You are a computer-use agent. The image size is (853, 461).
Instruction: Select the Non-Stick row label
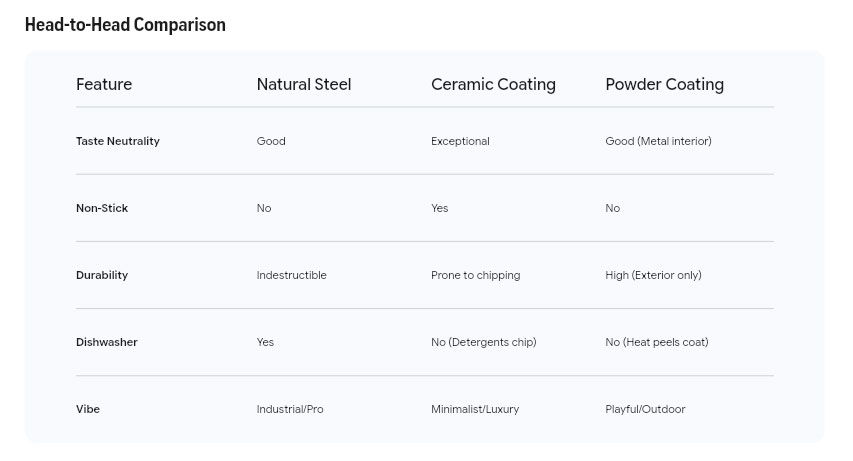coord(102,208)
